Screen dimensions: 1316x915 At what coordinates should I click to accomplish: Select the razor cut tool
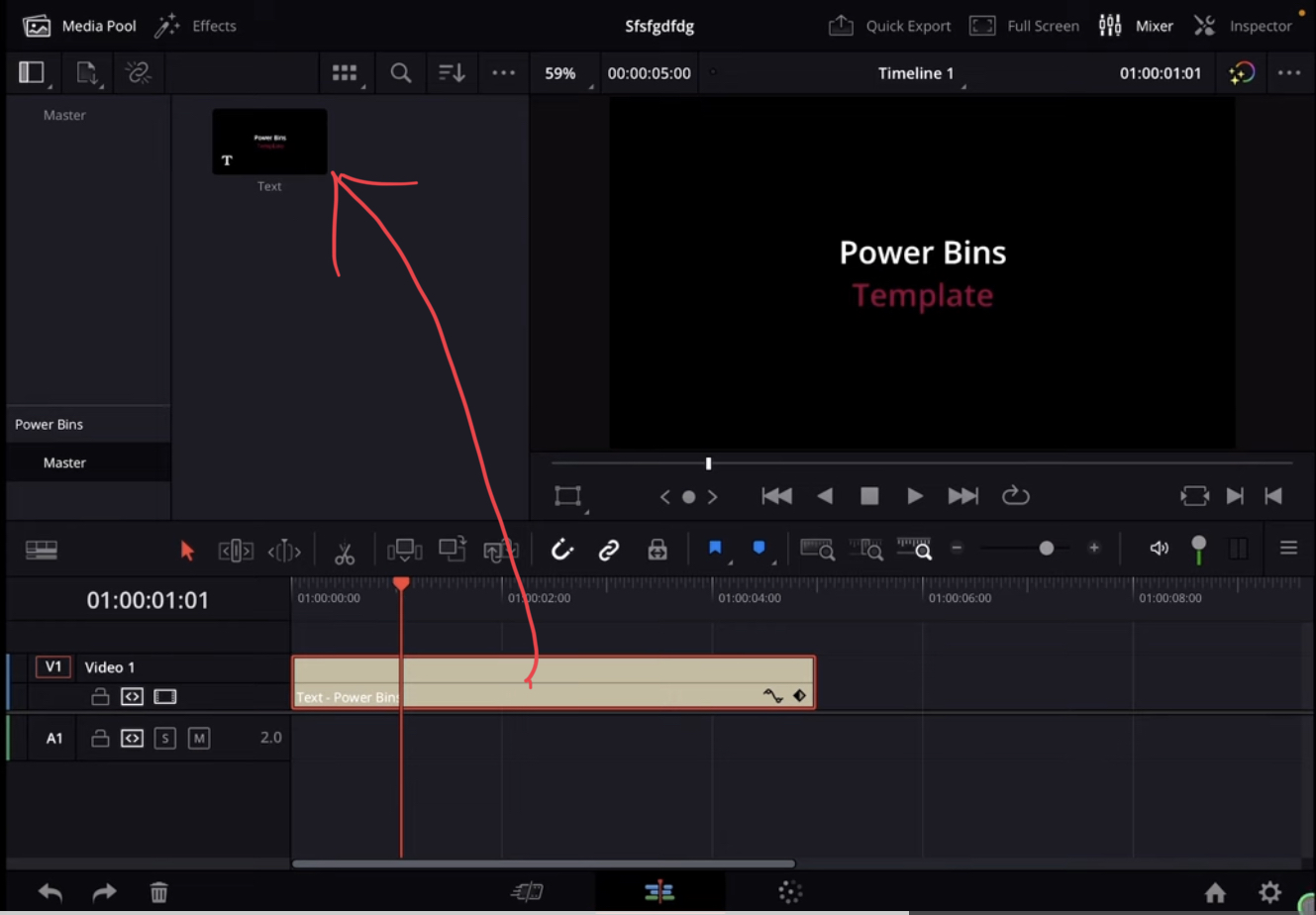(x=345, y=551)
